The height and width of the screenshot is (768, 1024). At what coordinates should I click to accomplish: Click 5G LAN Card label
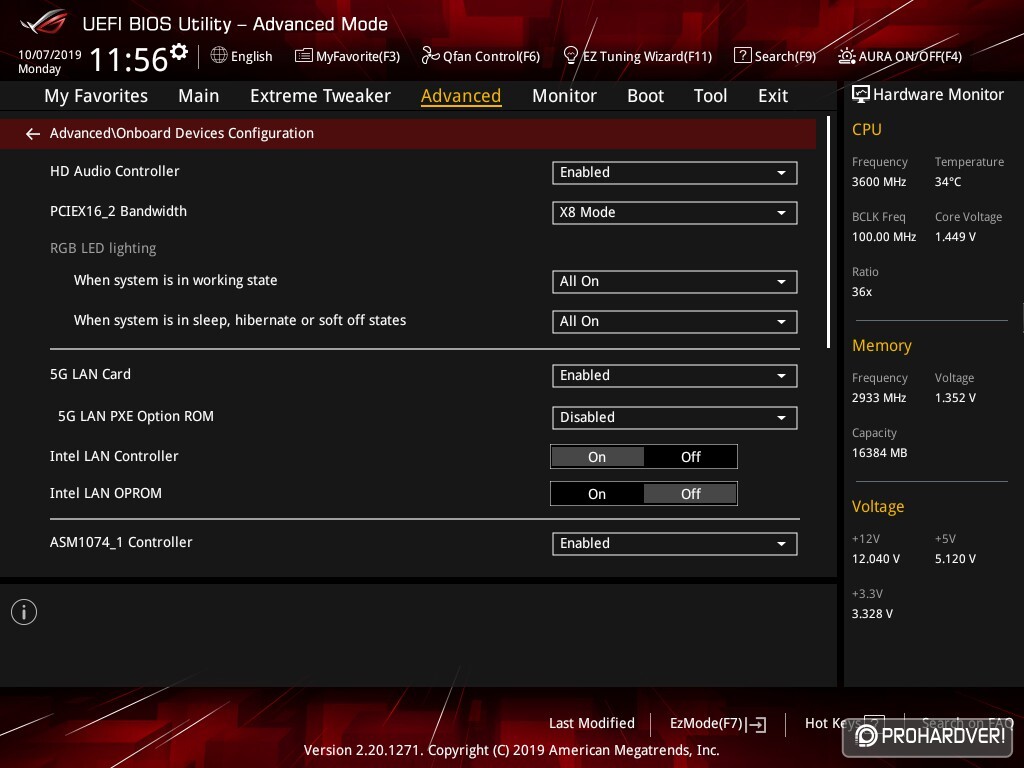[x=90, y=374]
